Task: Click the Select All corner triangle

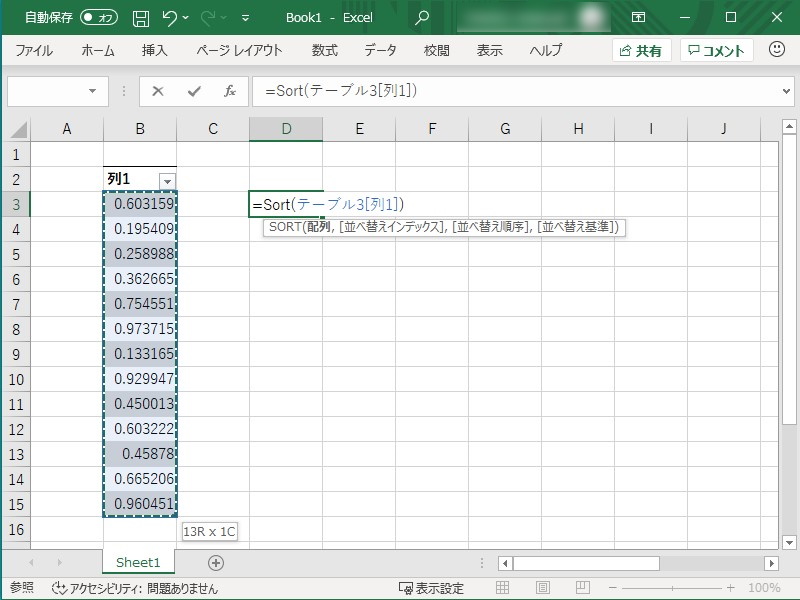Action: pyautogui.click(x=18, y=129)
